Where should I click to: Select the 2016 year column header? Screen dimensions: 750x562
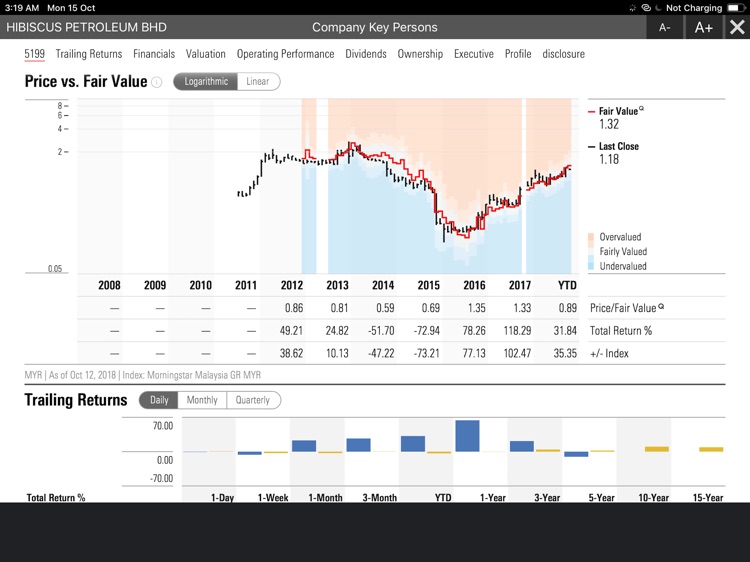point(474,285)
